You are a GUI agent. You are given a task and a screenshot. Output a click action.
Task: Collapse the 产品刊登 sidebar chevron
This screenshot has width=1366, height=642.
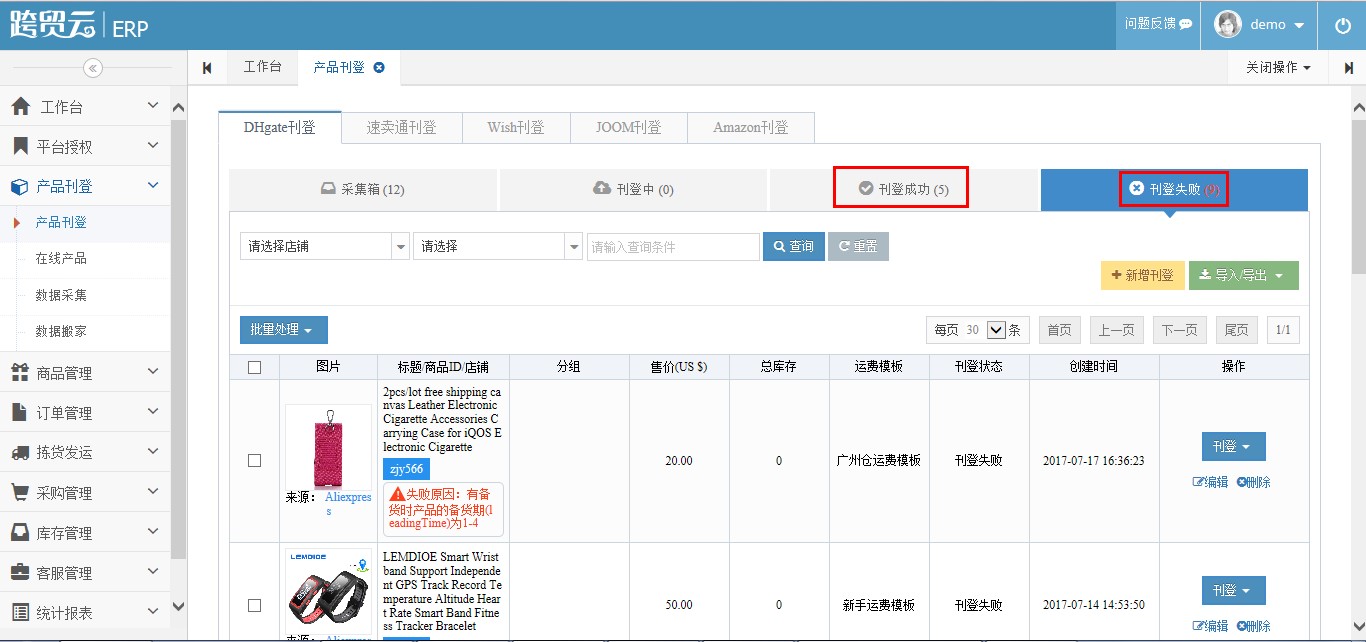click(x=153, y=185)
